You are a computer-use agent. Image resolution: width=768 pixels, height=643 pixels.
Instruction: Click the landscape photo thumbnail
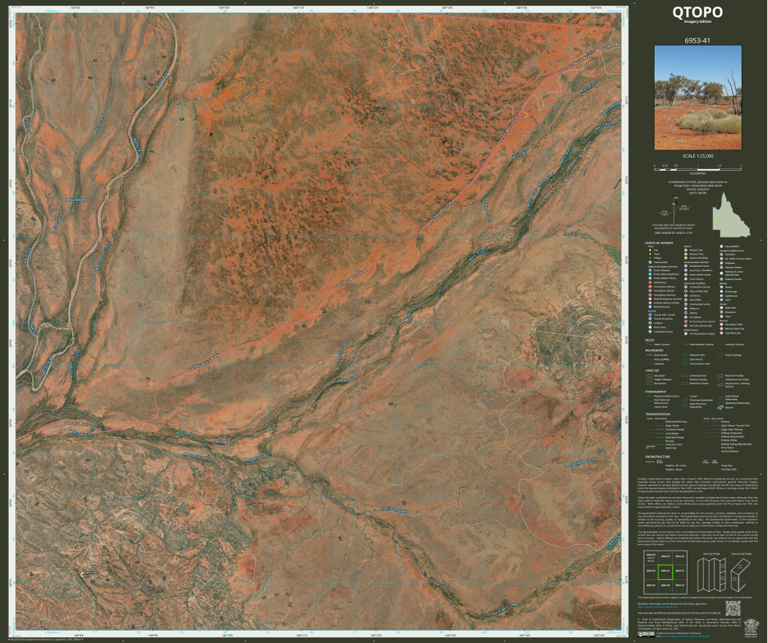pos(697,98)
